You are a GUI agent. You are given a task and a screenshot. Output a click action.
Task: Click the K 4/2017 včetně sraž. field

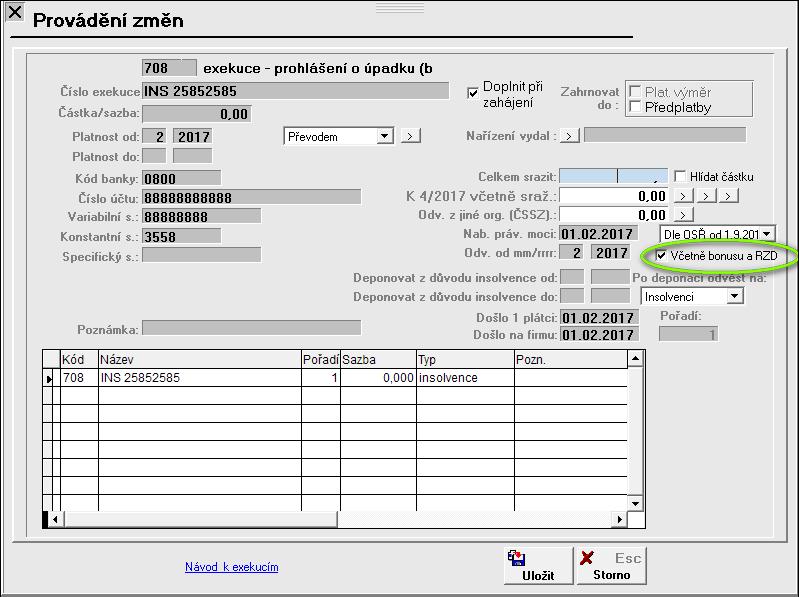click(614, 196)
